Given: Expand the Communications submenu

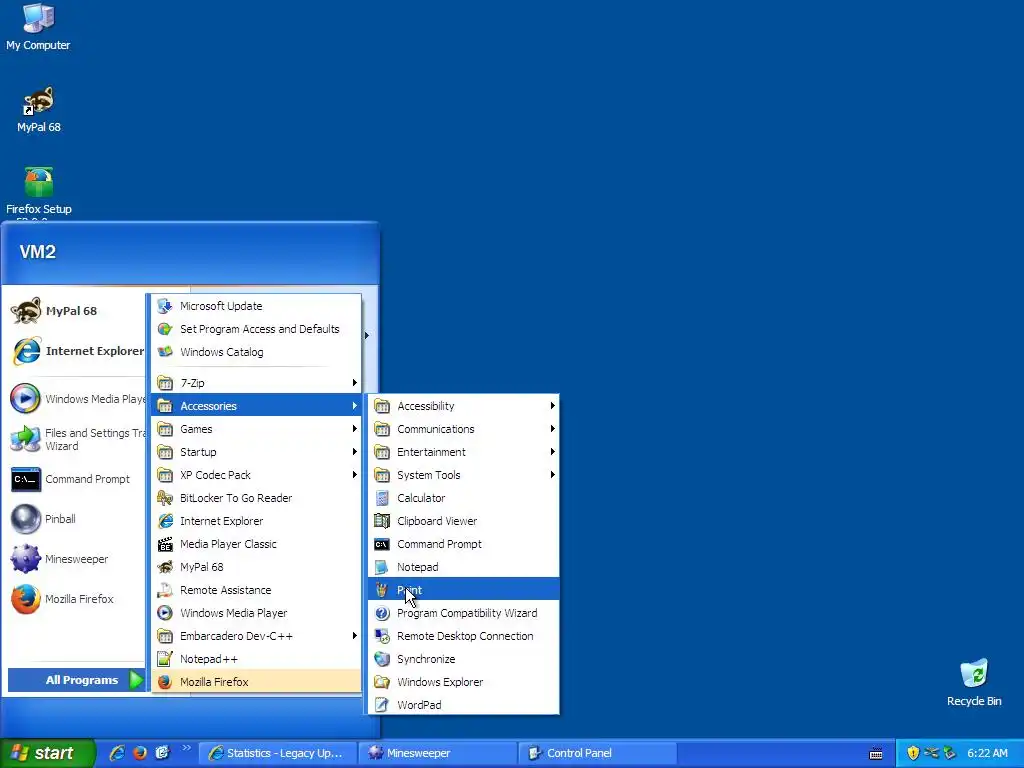Looking at the screenshot, I should (464, 429).
